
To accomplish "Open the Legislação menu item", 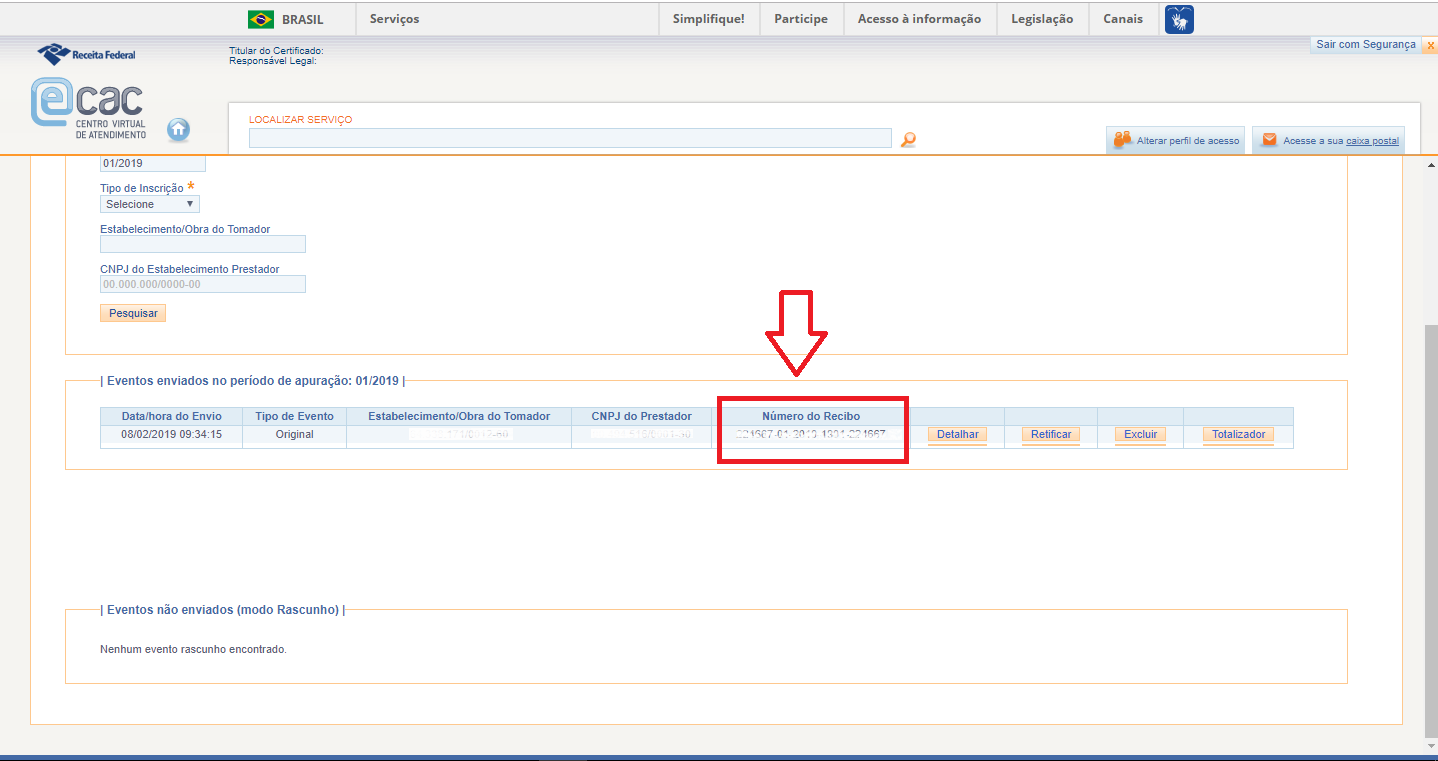I will click(x=1041, y=19).
